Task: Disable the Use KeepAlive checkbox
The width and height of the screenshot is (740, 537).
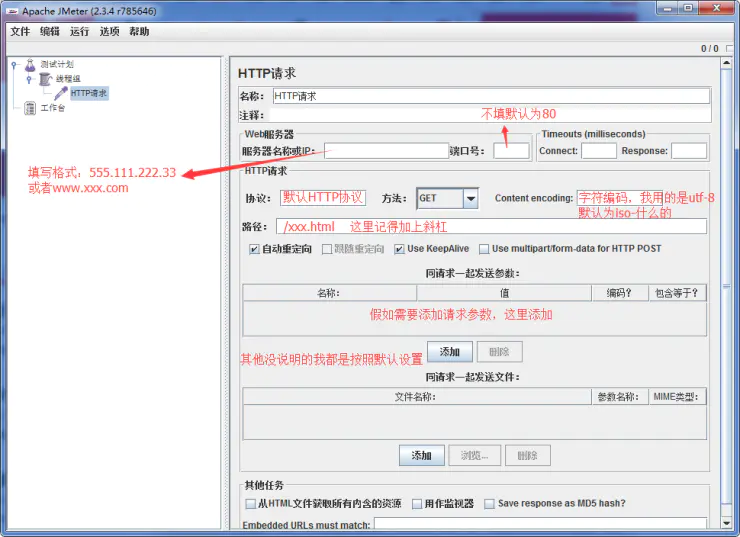Action: coord(399,249)
